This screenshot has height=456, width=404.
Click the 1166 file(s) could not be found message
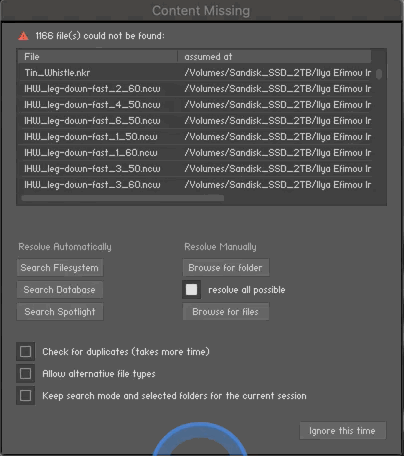(100, 36)
